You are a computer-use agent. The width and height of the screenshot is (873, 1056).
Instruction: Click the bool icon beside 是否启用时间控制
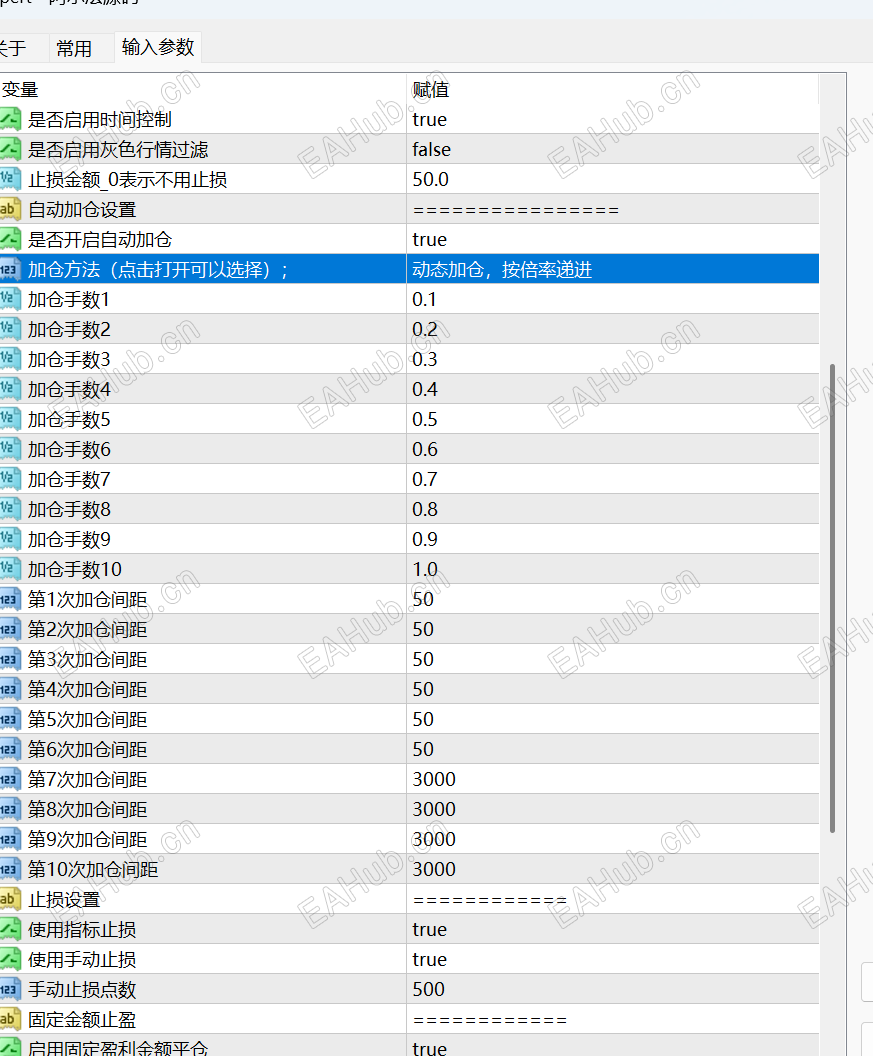pyautogui.click(x=10, y=119)
